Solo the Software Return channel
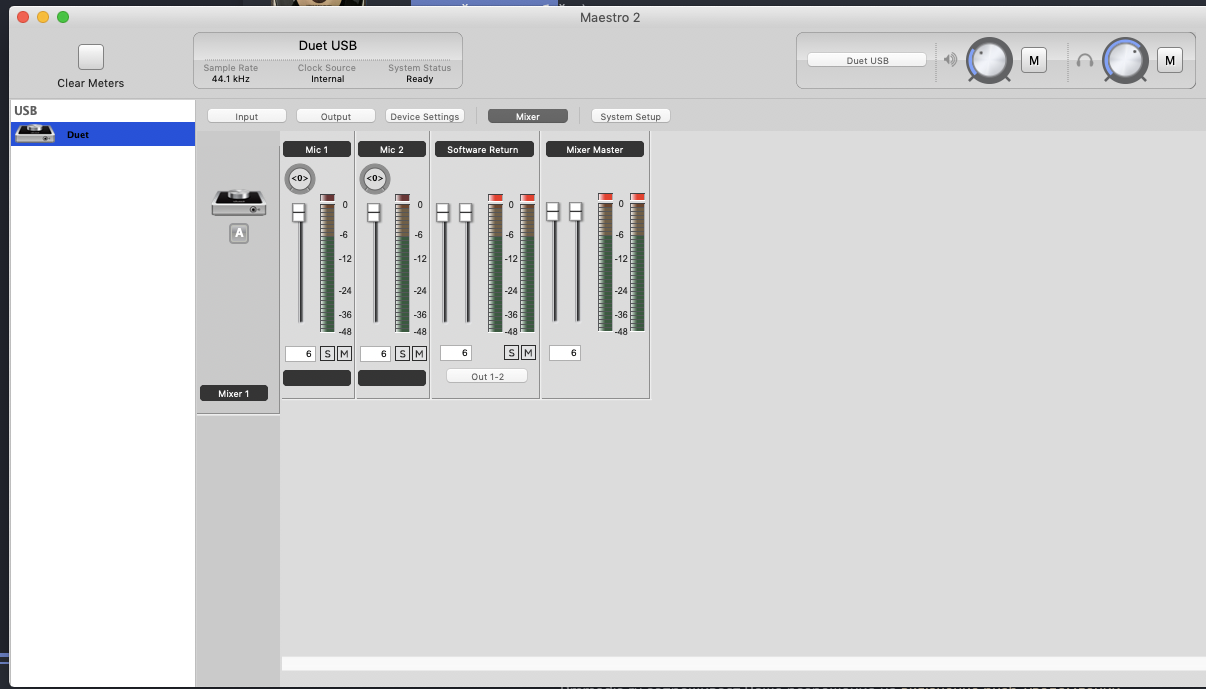This screenshot has width=1206, height=689. click(511, 352)
